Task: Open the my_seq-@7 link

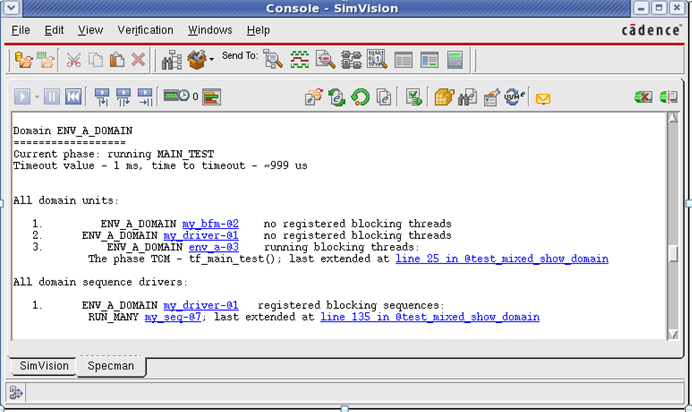Action: 173,317
